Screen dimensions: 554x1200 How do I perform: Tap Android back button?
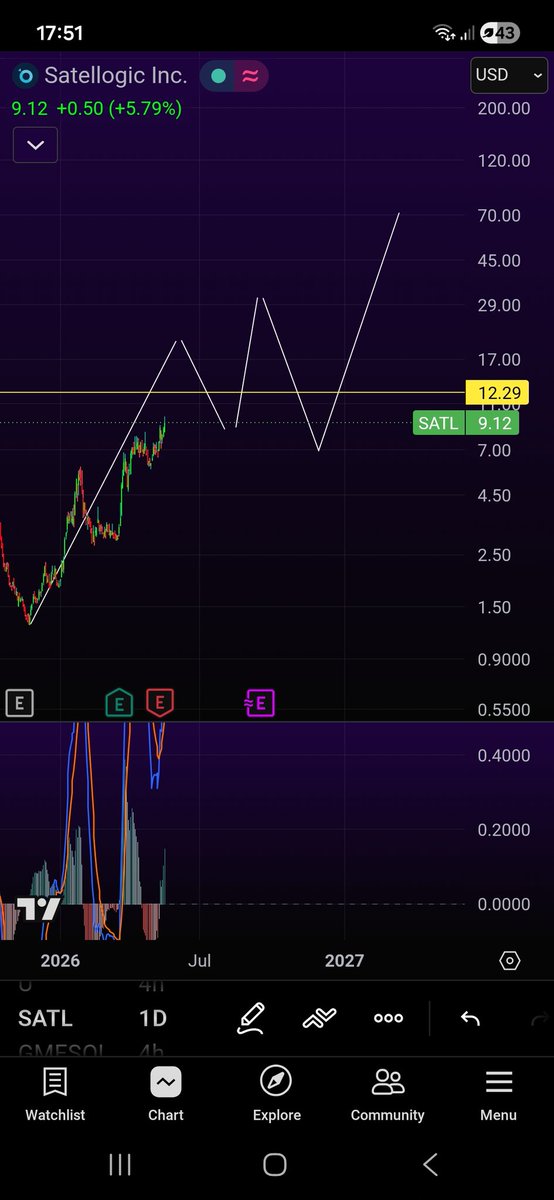click(431, 1164)
